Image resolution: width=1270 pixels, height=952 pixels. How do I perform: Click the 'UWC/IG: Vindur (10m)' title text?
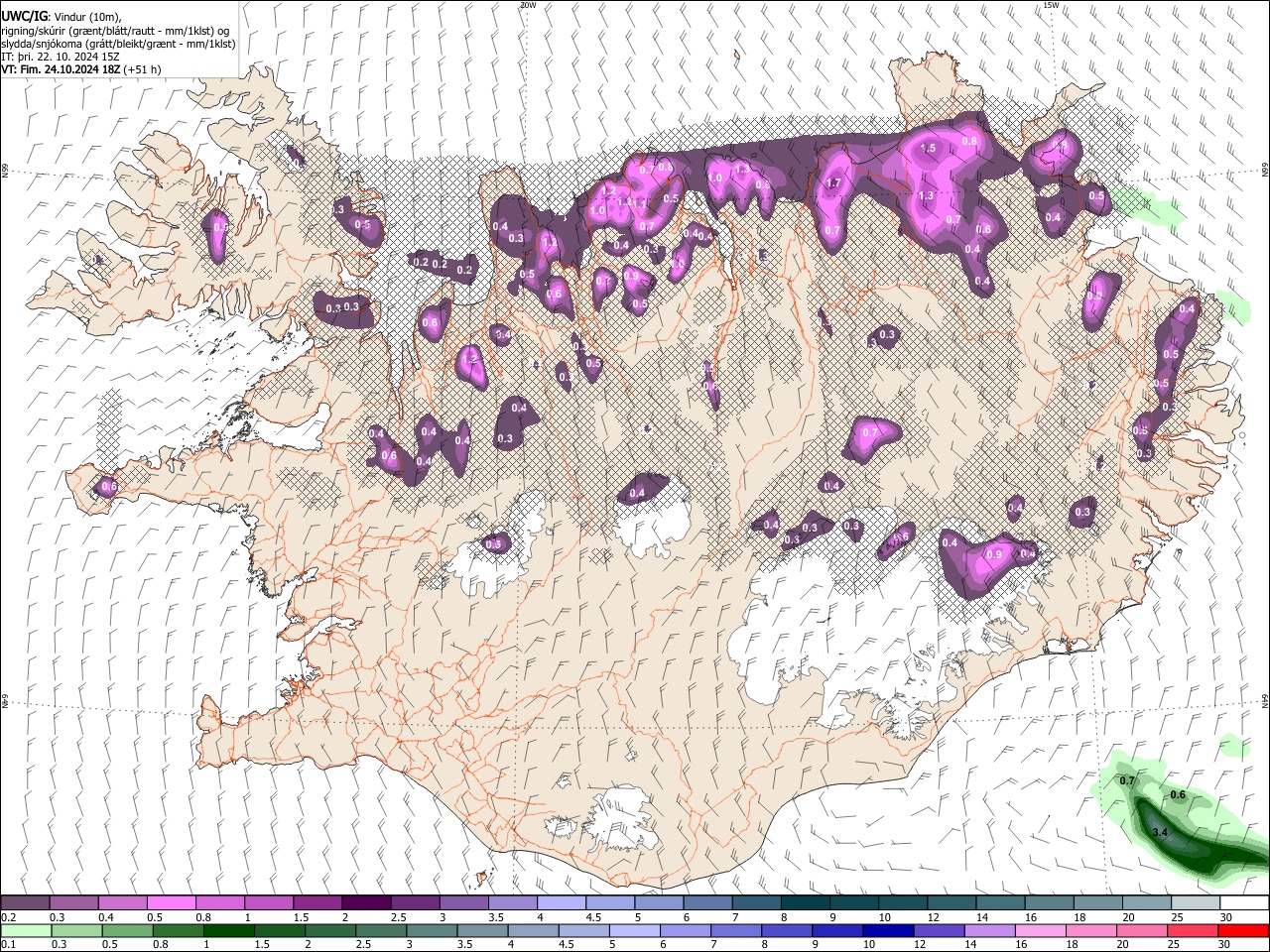(61, 17)
